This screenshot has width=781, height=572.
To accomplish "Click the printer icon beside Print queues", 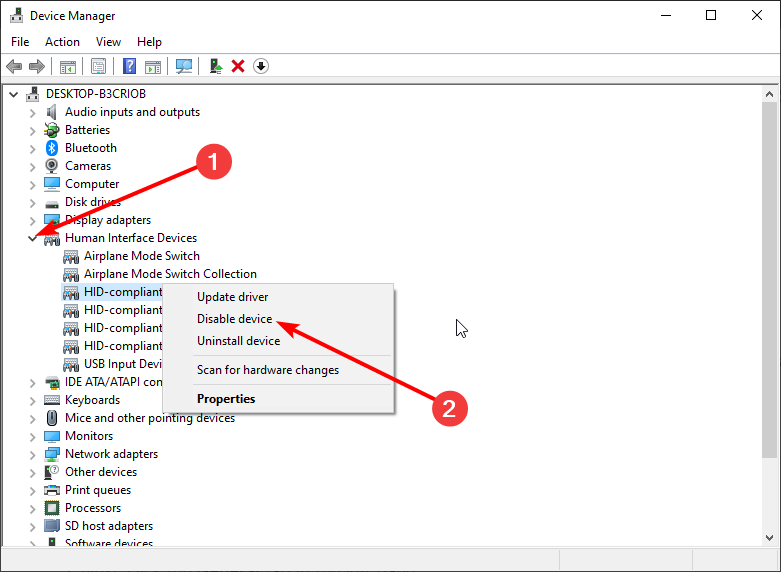I will [x=52, y=490].
